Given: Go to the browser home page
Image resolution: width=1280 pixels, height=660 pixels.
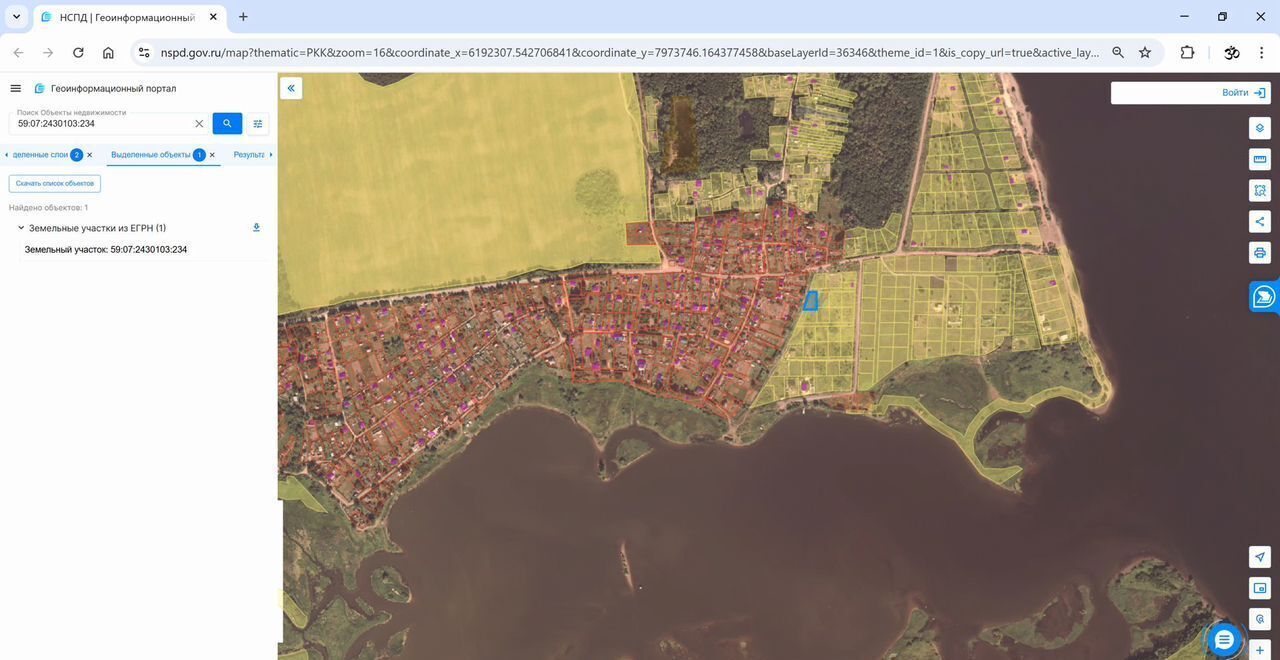Looking at the screenshot, I should (108, 53).
